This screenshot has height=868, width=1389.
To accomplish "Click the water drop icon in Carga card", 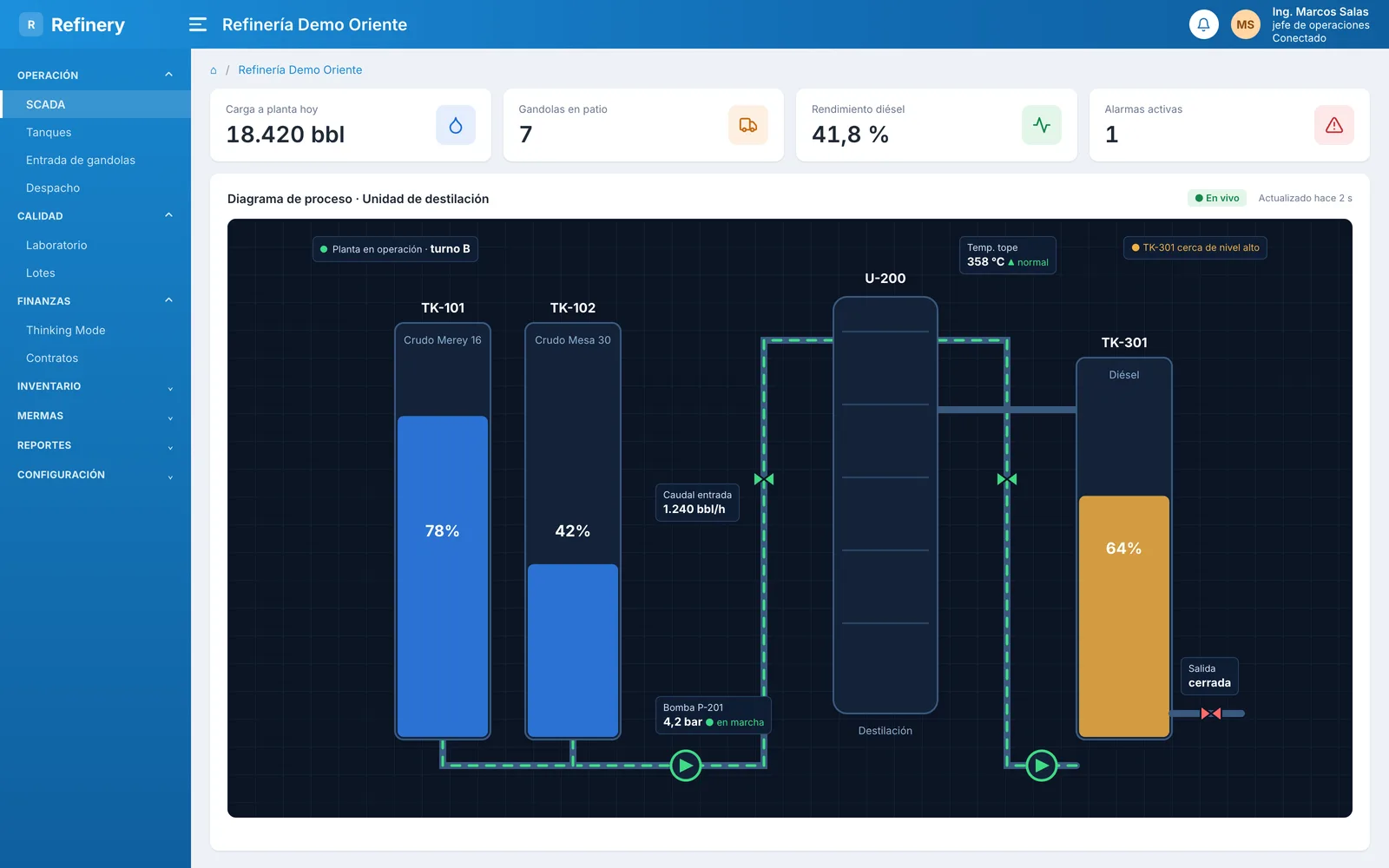I will 456,125.
